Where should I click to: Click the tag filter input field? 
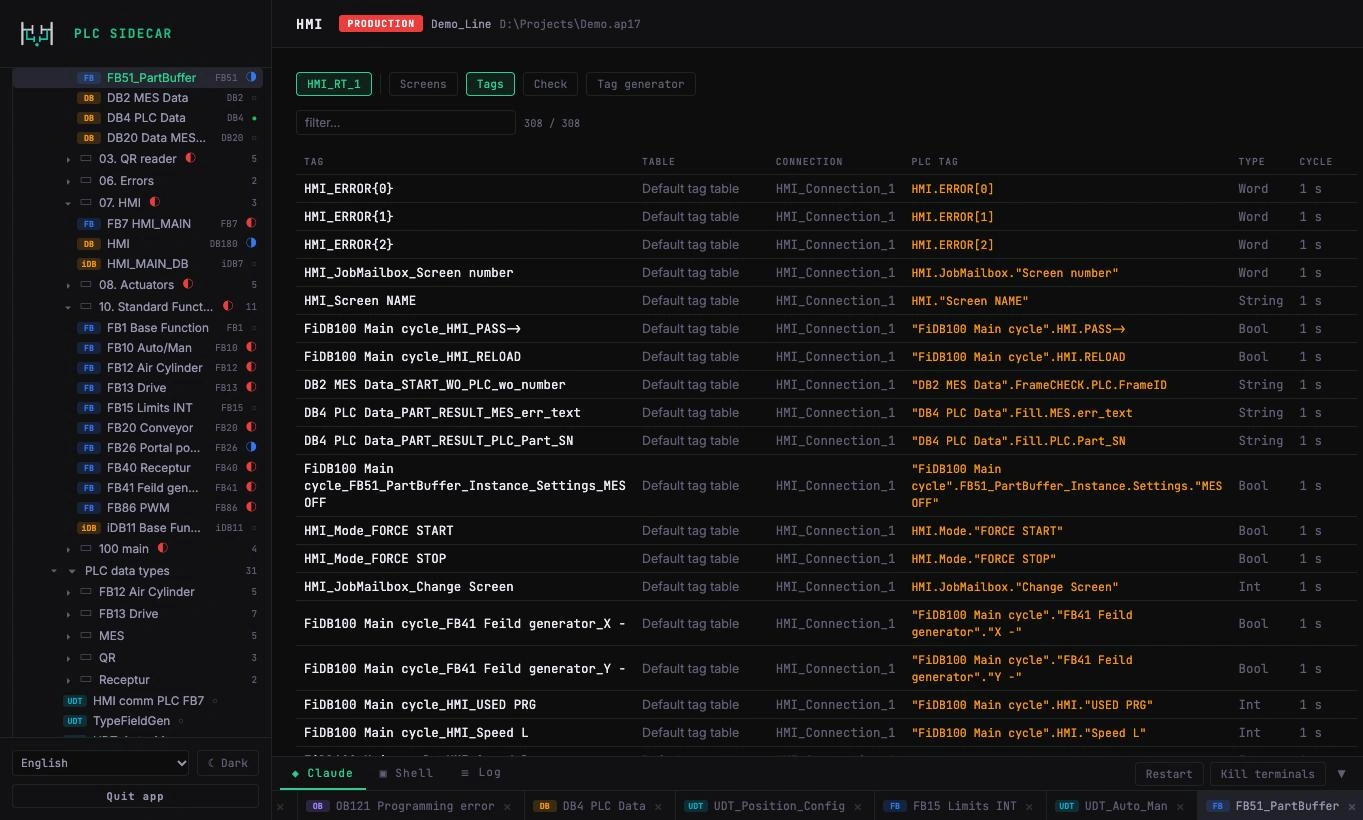406,123
